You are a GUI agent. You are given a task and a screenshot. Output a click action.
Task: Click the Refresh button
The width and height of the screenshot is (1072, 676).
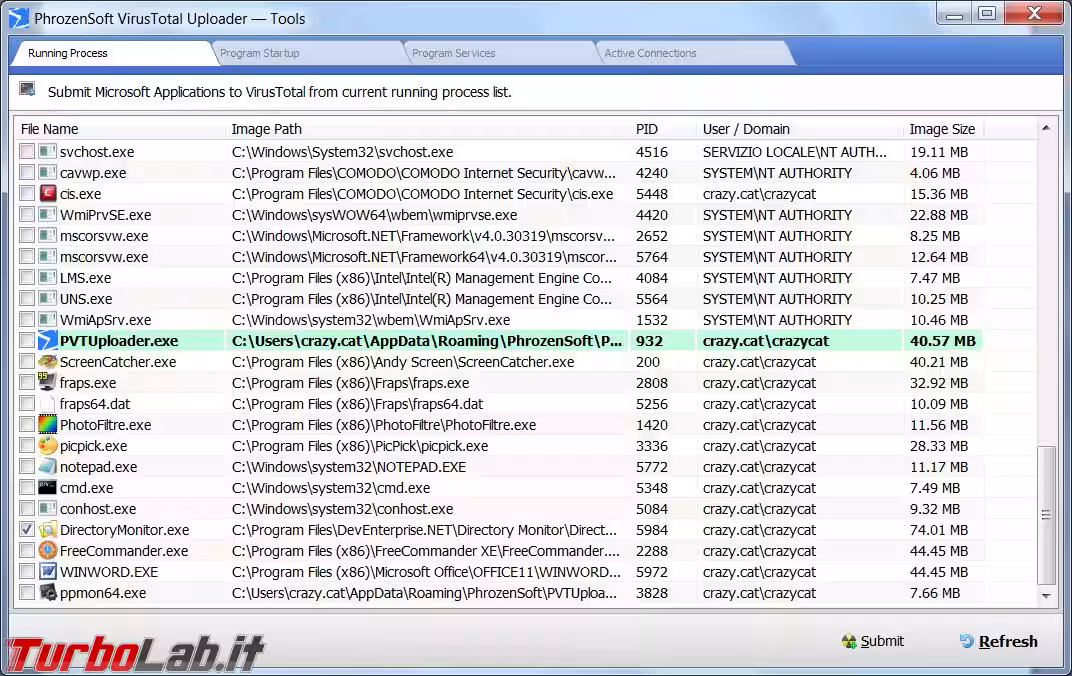pos(997,642)
